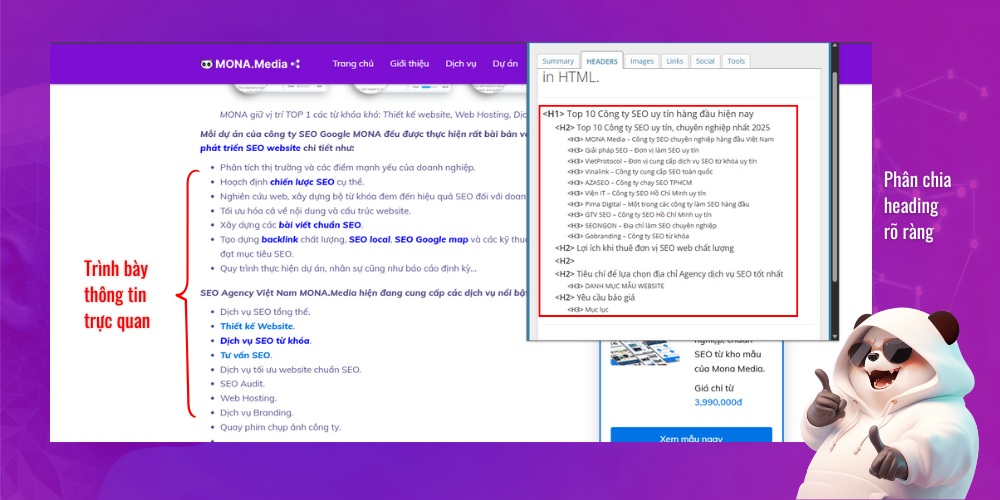The width and height of the screenshot is (1000, 500).
Task: Click the Xem mẫu ngay button
Action: click(x=691, y=438)
